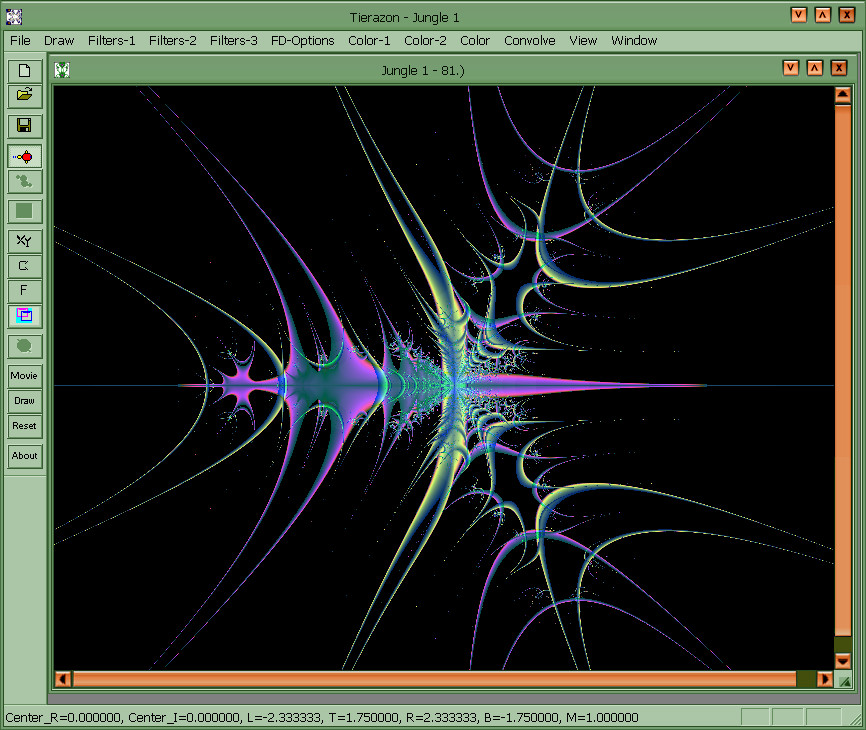Open the Color-1 menu
This screenshot has width=866, height=730.
369,40
